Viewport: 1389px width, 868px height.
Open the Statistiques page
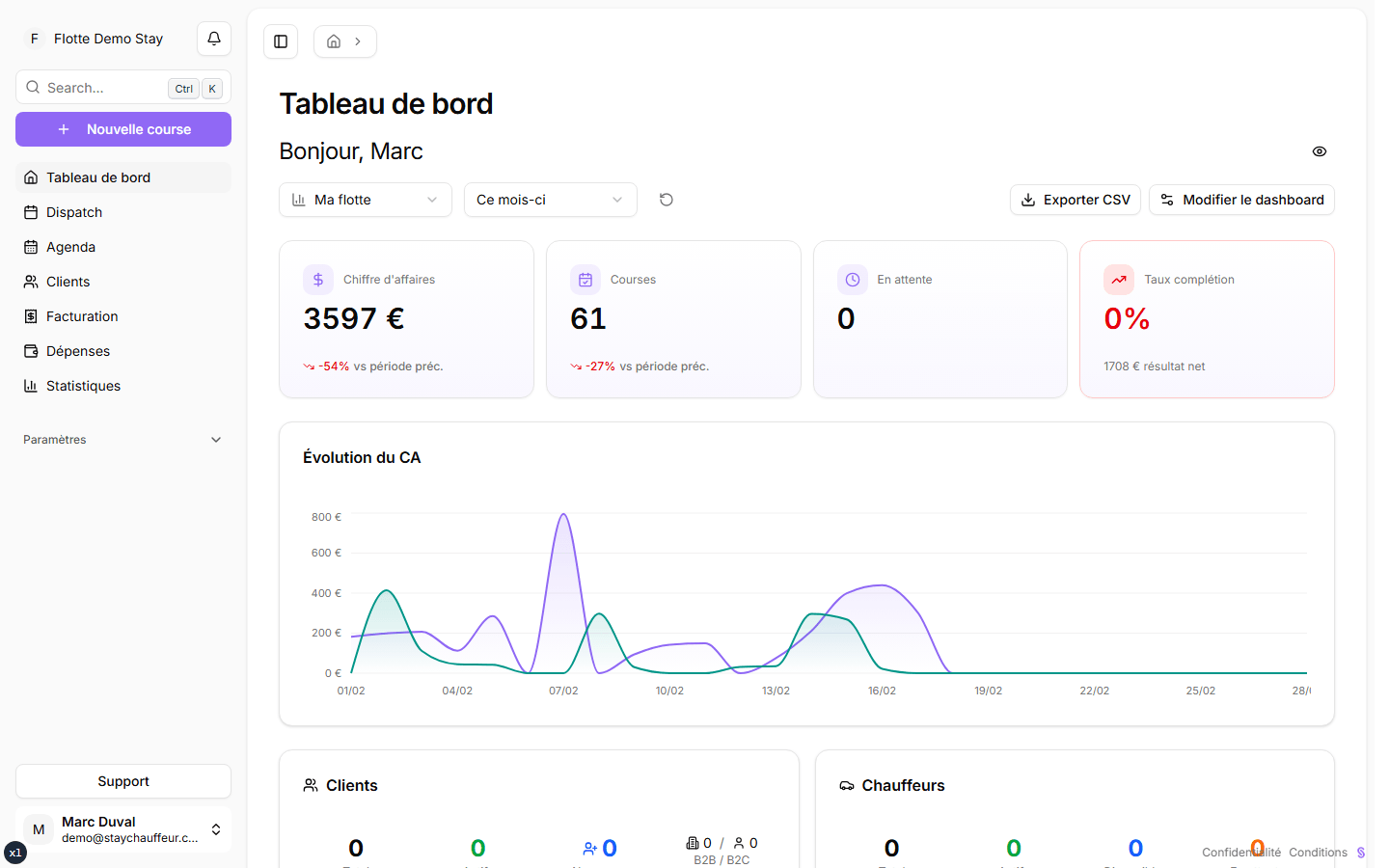click(83, 386)
